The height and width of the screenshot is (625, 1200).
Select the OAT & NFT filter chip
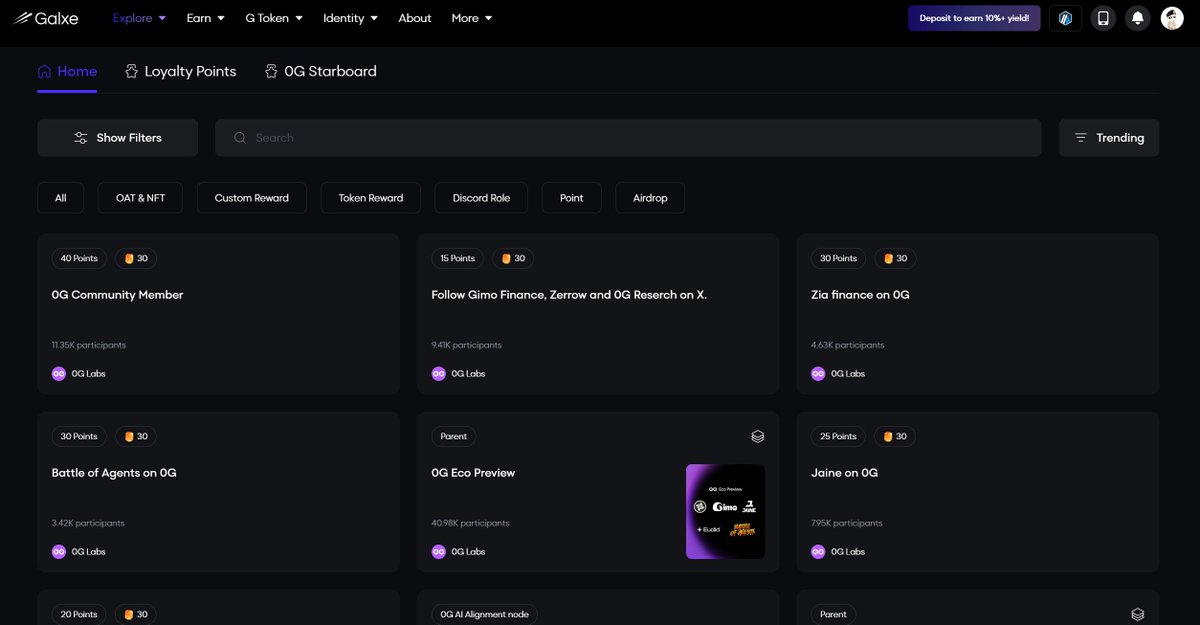click(140, 198)
